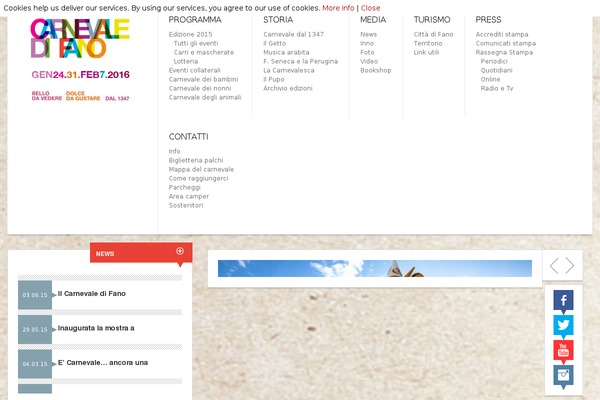Open La Carnevalesca link

pyautogui.click(x=289, y=70)
